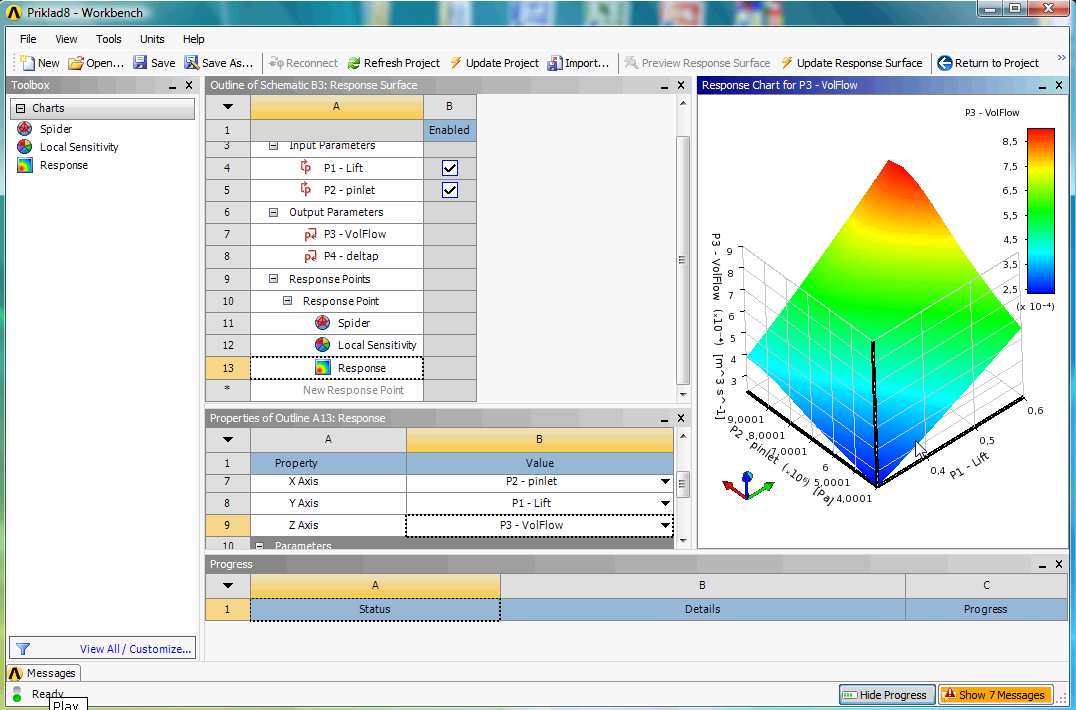Viewport: 1076px width, 710px height.
Task: Open the X Axis dropdown showing P2 - pinlet
Action: point(665,482)
